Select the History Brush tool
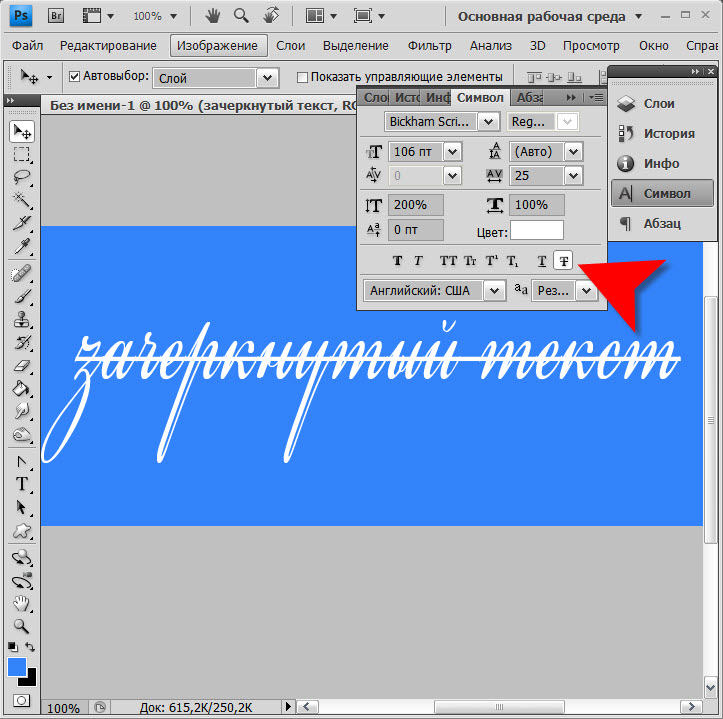 click(x=21, y=343)
